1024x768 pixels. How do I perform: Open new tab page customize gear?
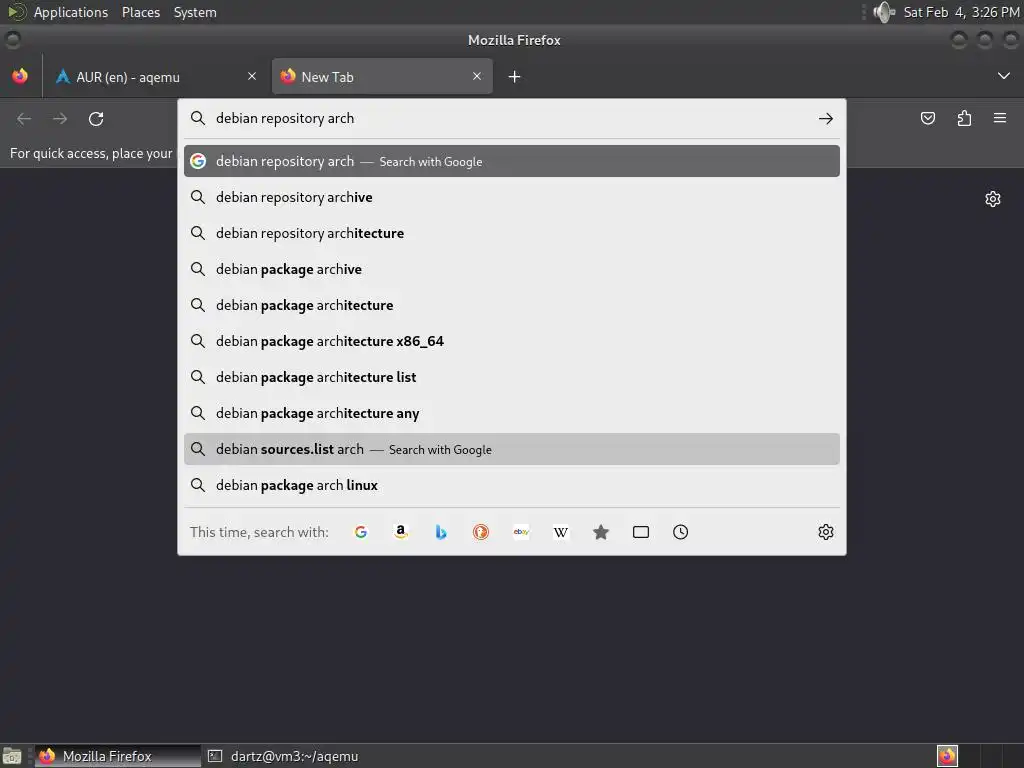click(993, 199)
